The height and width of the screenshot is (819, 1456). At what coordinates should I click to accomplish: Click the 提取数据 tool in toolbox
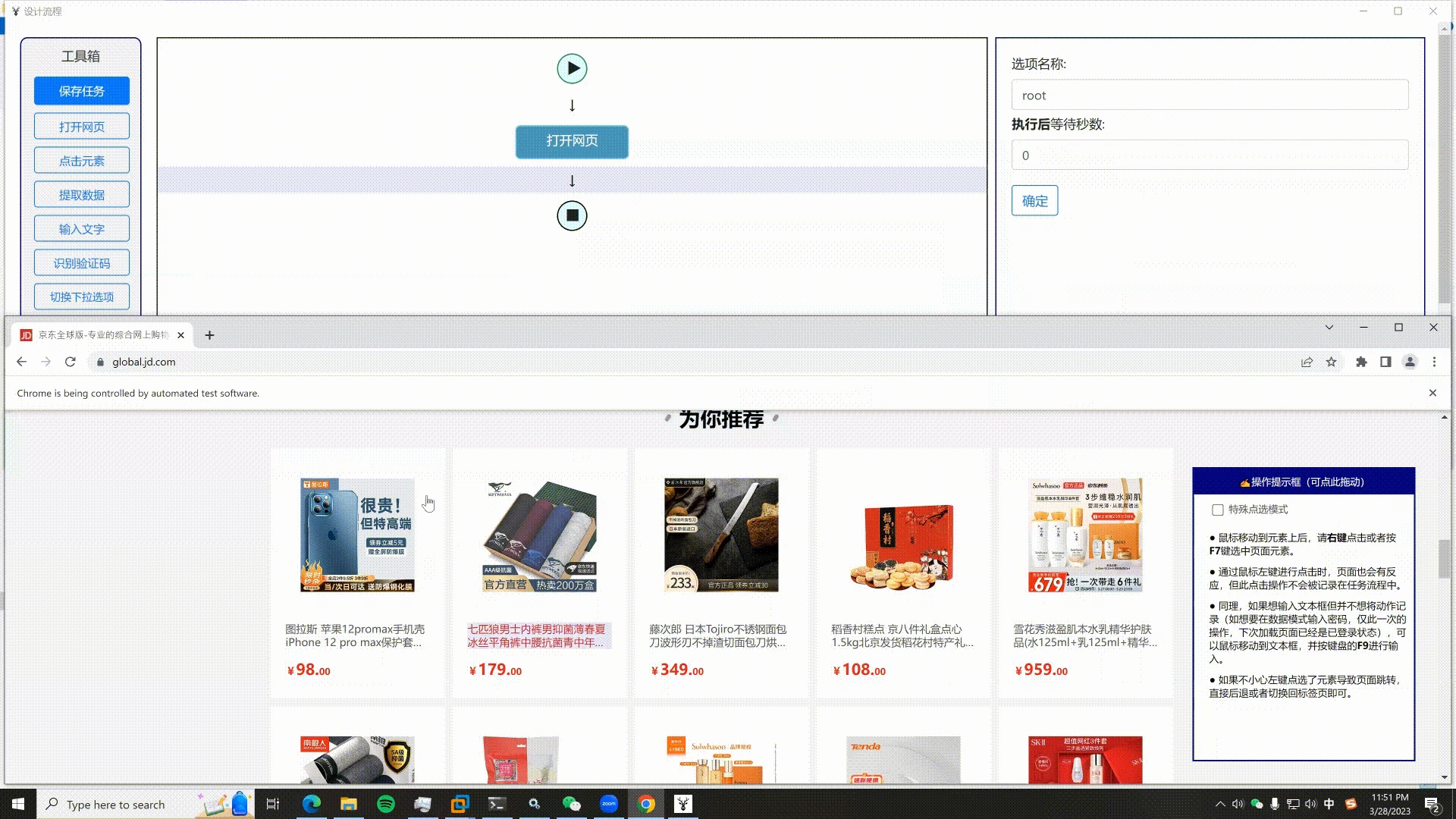[x=81, y=194]
